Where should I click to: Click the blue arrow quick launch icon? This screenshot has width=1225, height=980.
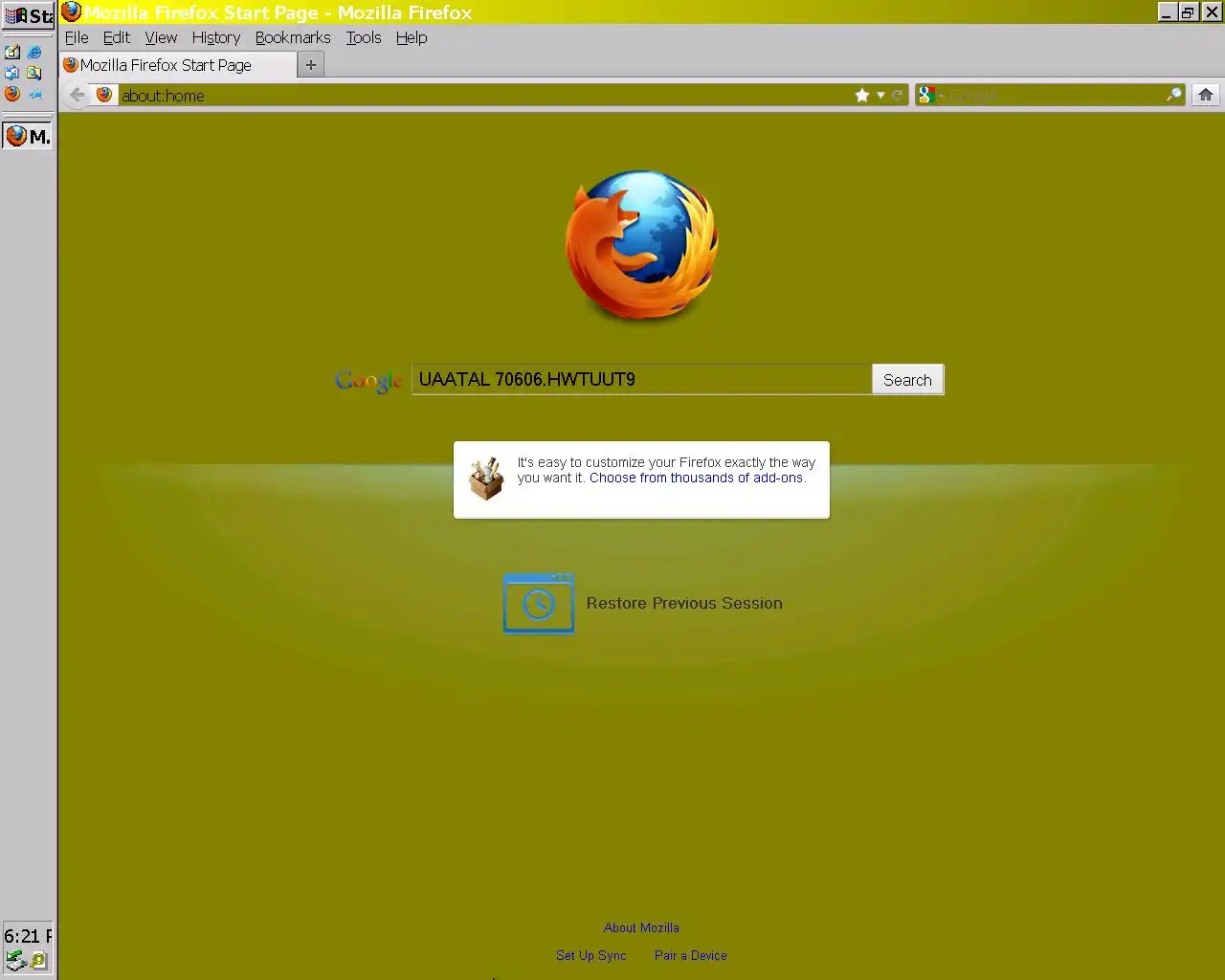pyautogui.click(x=35, y=94)
